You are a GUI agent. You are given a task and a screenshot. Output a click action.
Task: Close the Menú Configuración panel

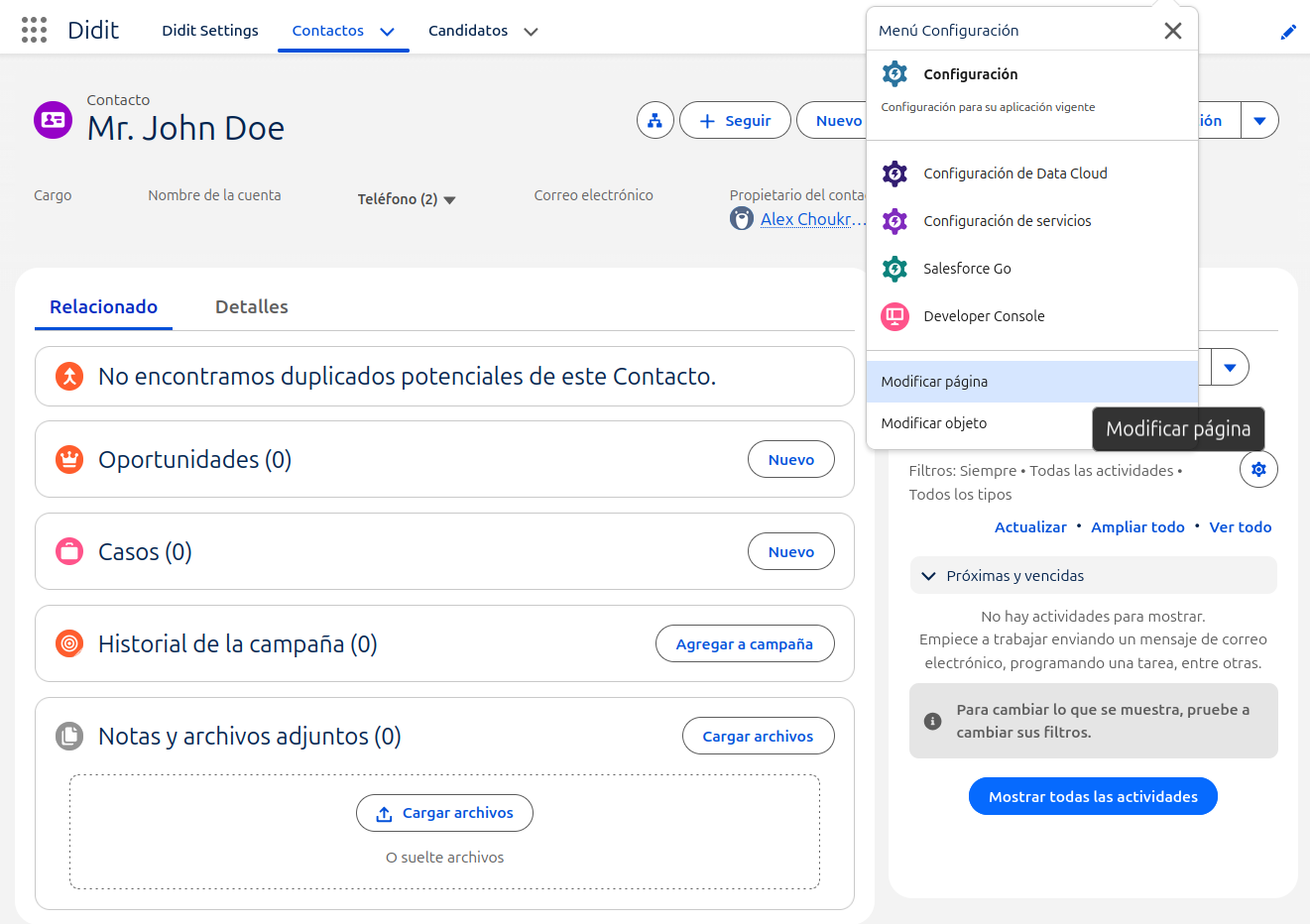click(x=1173, y=31)
